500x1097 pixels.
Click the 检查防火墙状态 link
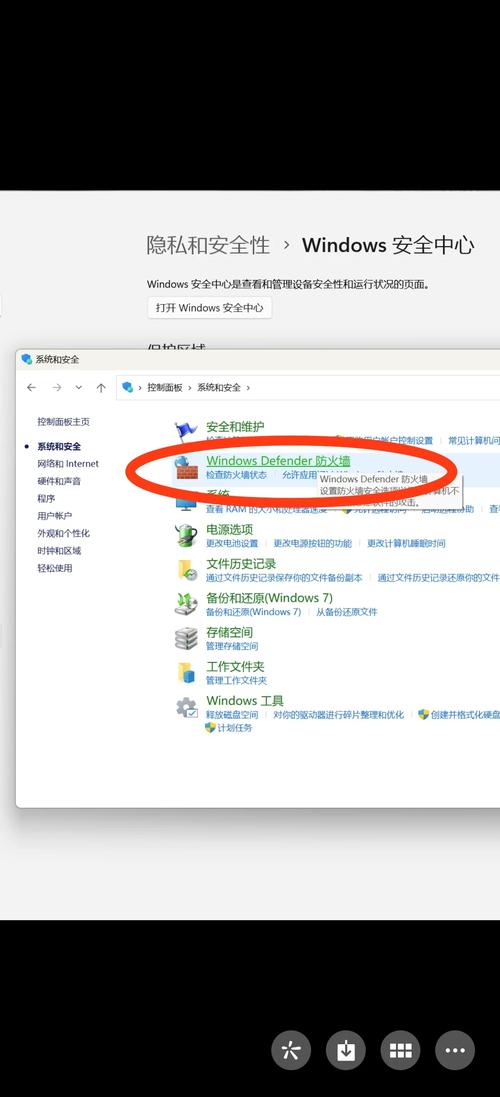click(x=236, y=474)
